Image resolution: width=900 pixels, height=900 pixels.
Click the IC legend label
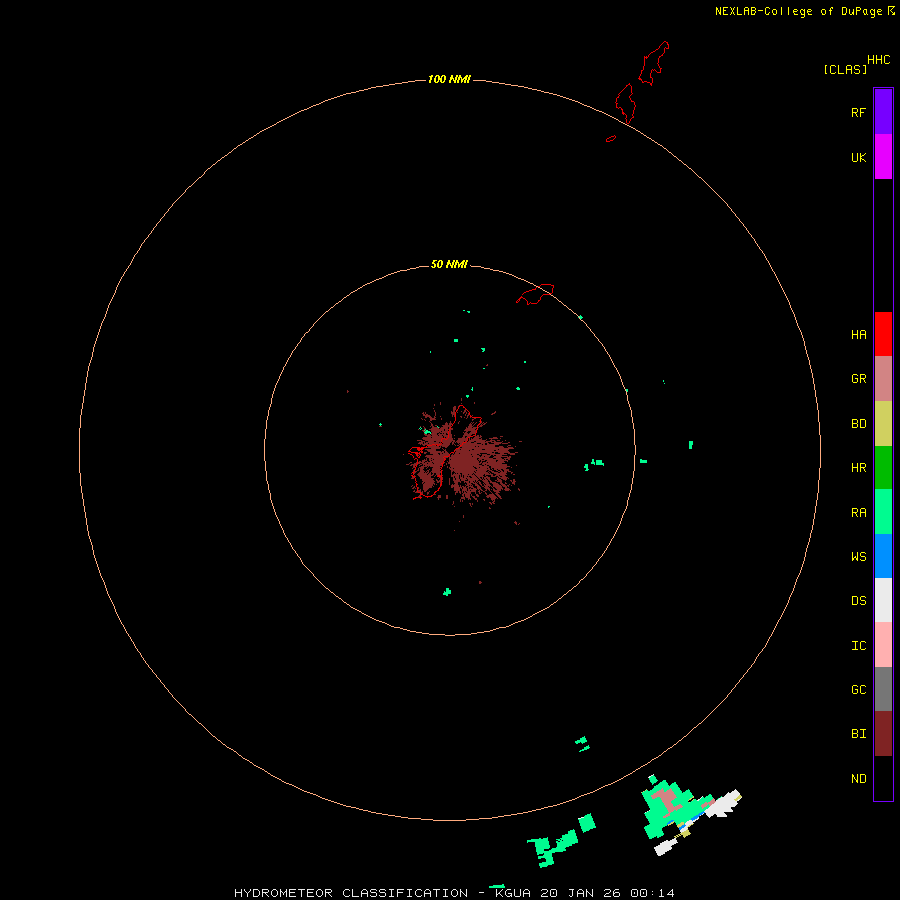859,646
